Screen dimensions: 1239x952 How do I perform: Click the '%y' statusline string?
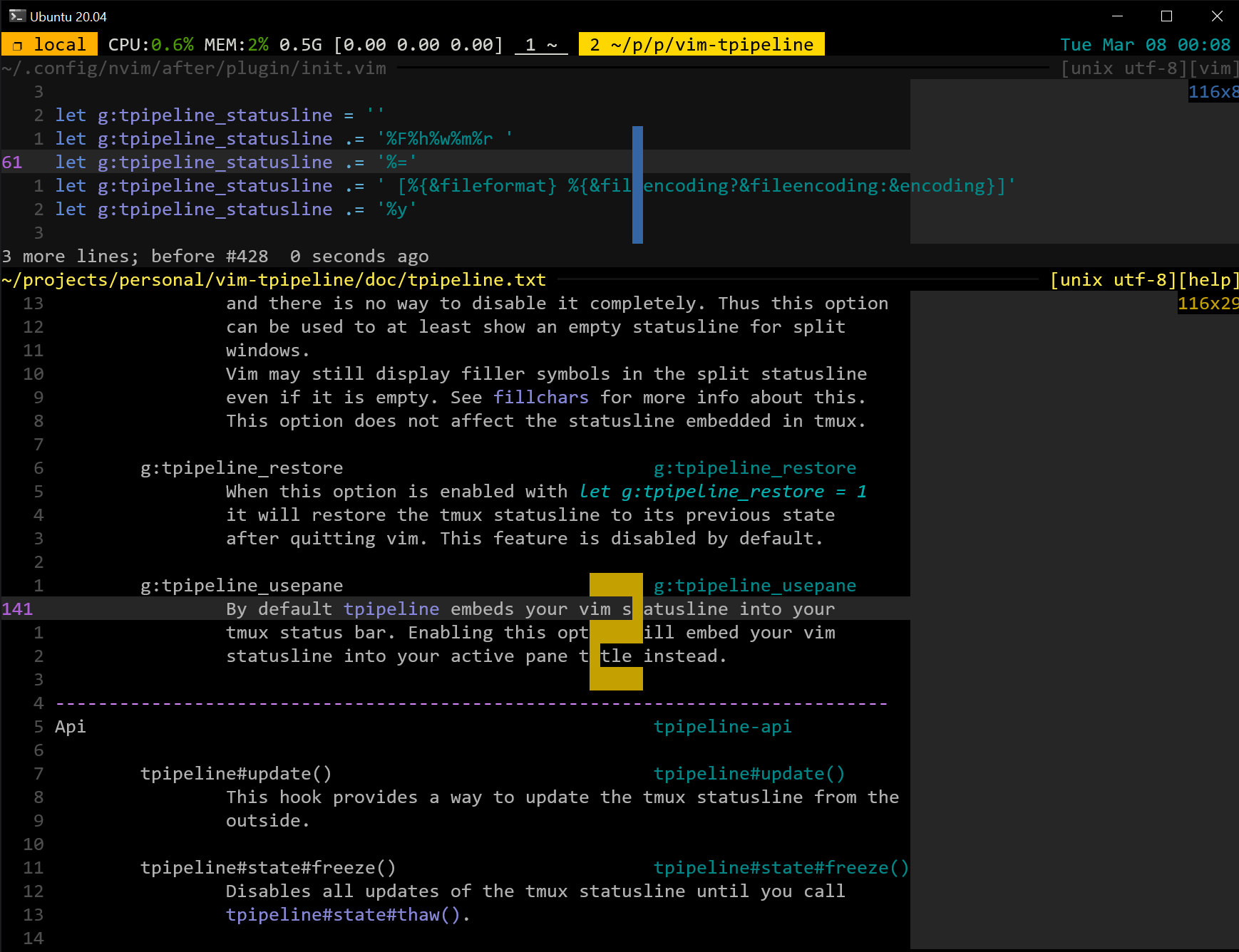[396, 209]
